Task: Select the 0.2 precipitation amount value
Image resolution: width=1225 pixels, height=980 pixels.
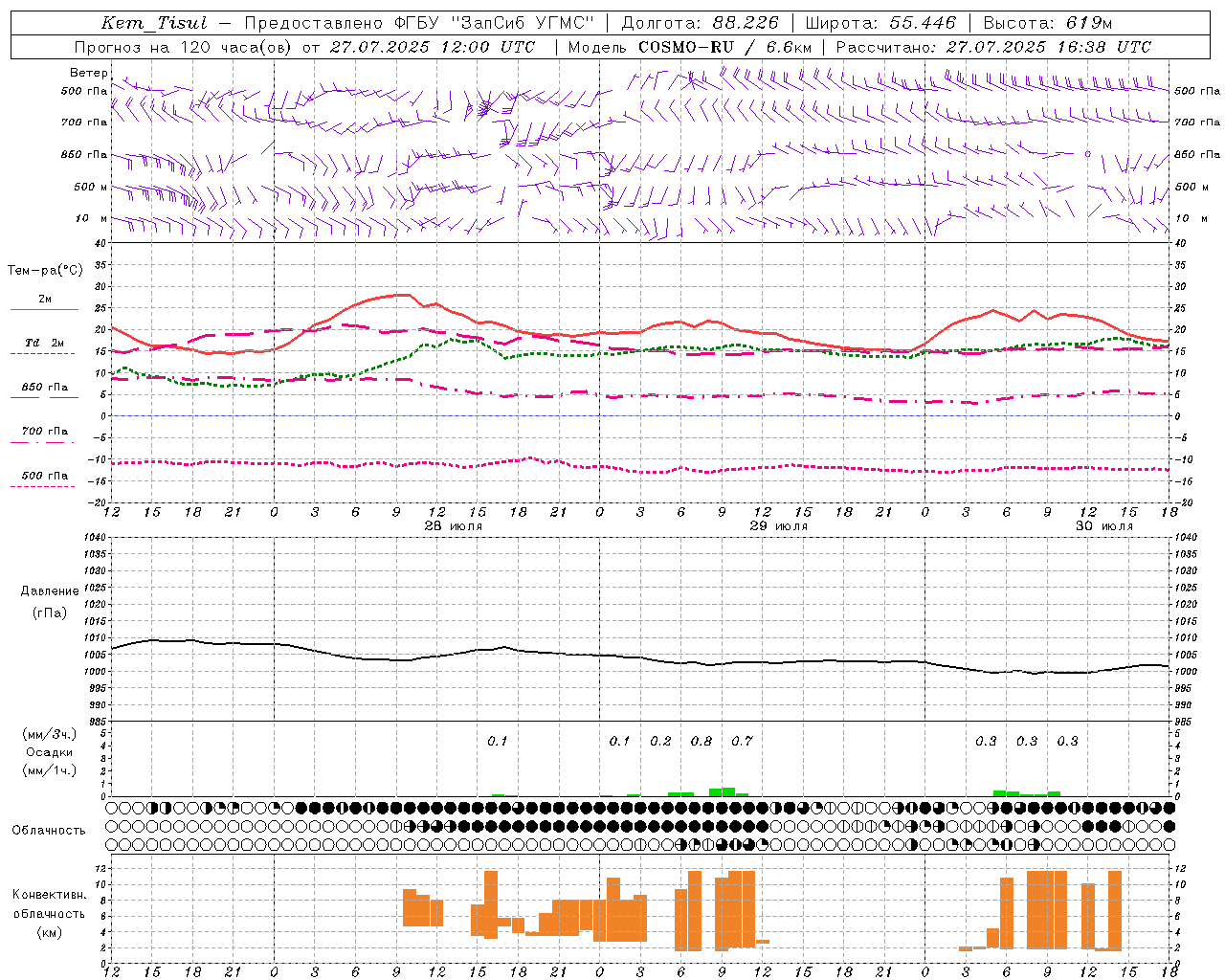Action: click(x=660, y=741)
